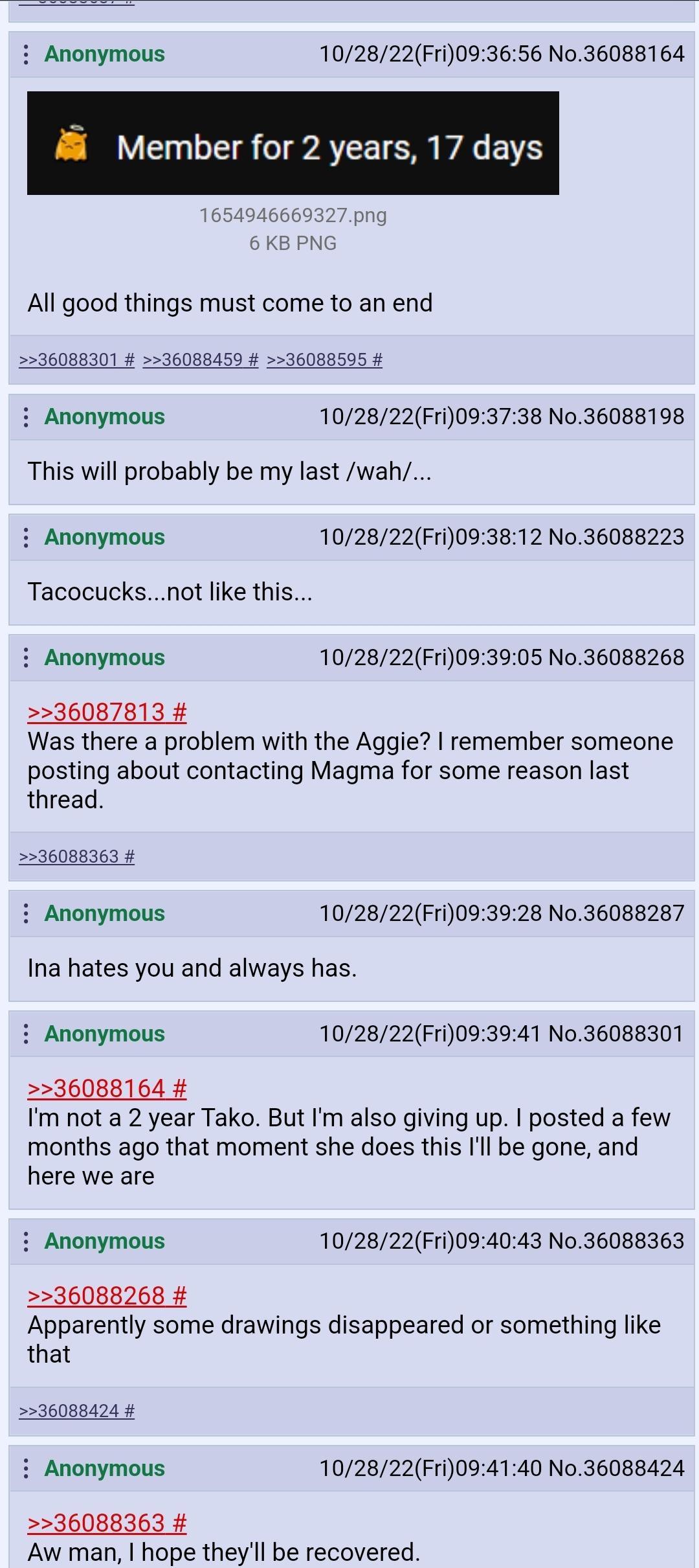The image size is (699, 1568).
Task: Click post number No.36088287 to reply
Action: (x=616, y=913)
